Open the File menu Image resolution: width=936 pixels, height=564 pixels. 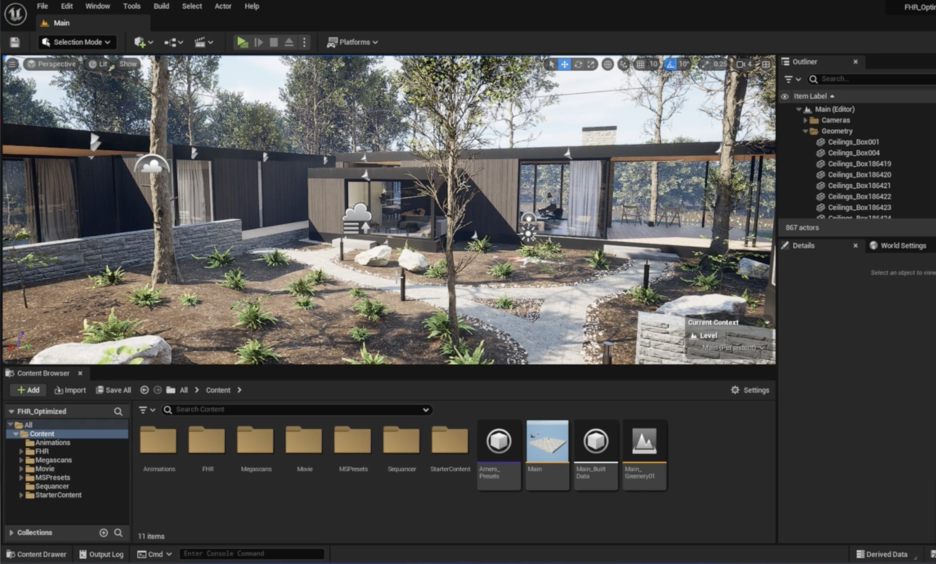coord(42,6)
